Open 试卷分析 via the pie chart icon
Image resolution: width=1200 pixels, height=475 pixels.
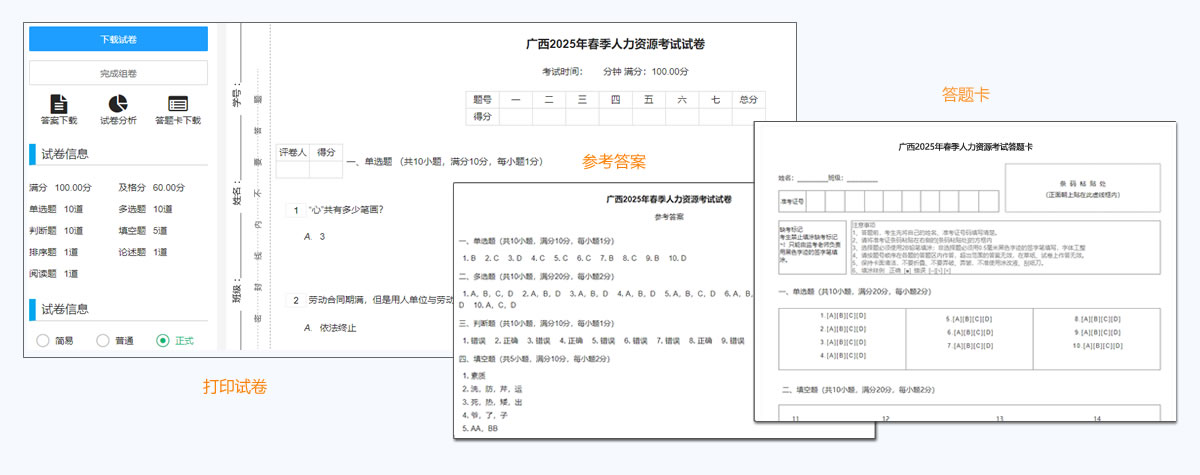tap(118, 104)
